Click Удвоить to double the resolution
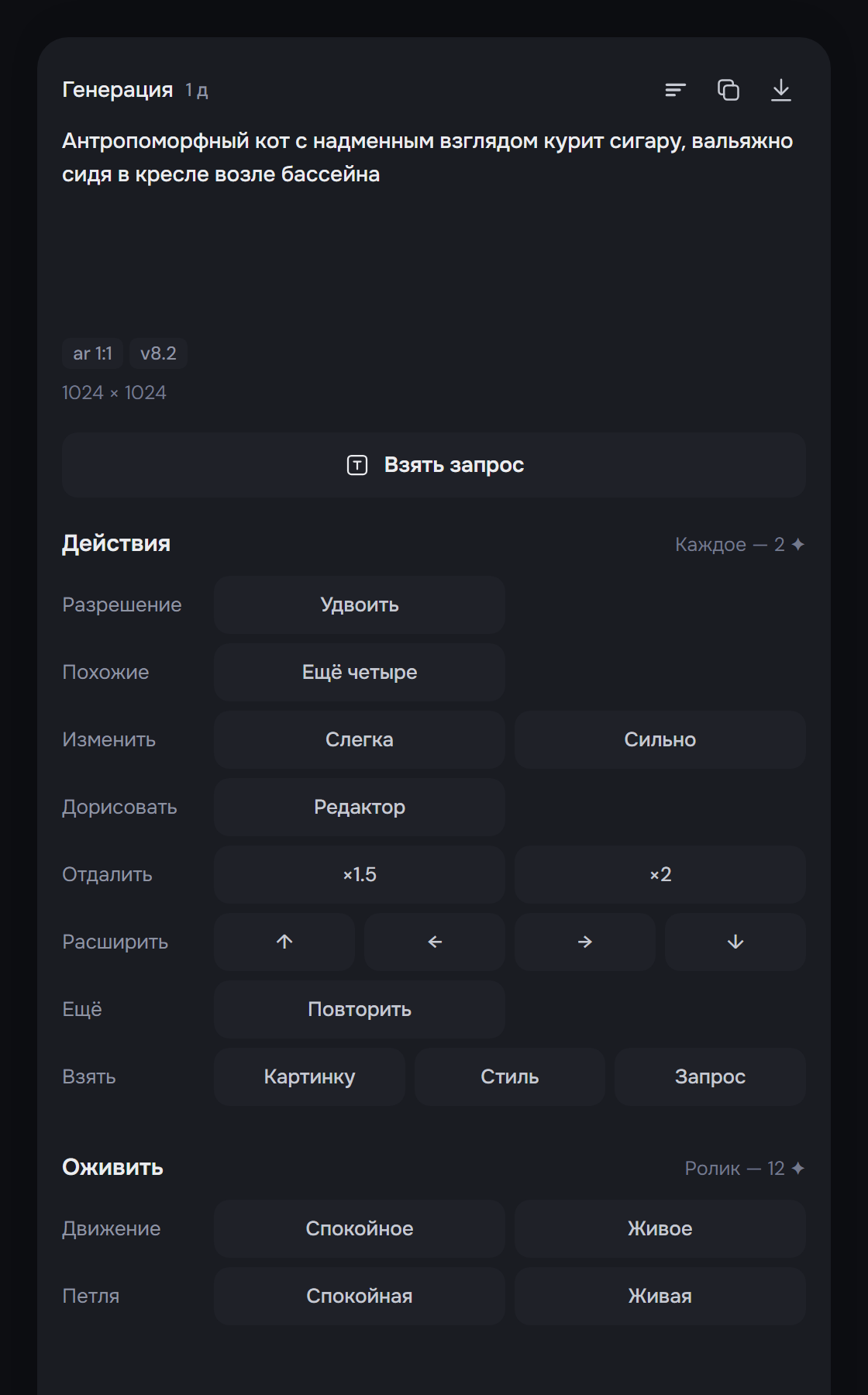 (x=360, y=604)
